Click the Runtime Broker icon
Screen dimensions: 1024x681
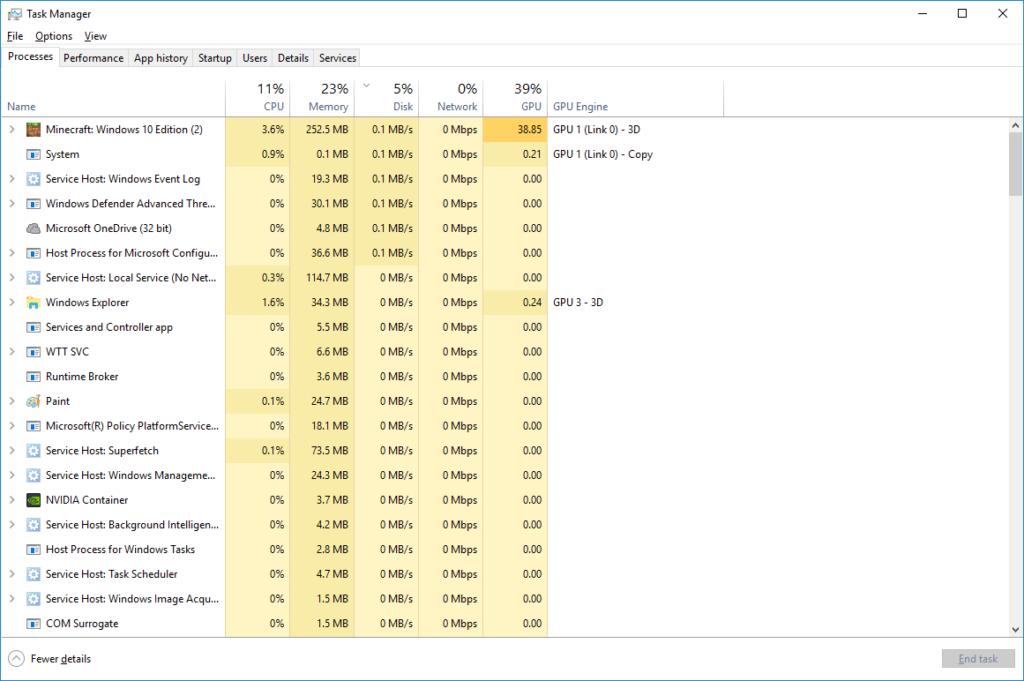pos(33,377)
